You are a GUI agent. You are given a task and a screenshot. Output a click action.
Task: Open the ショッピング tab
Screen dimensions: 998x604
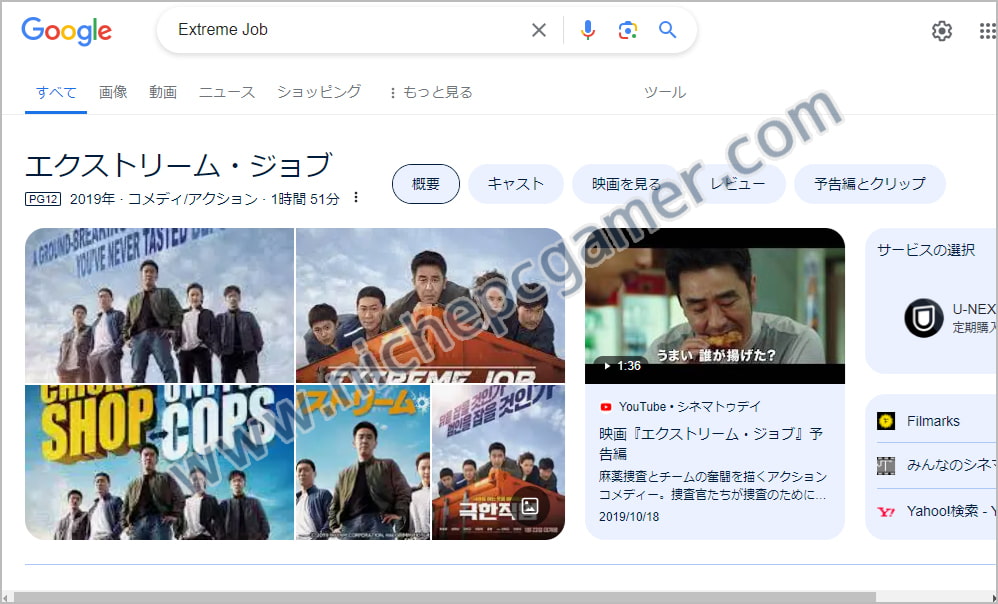pos(319,92)
